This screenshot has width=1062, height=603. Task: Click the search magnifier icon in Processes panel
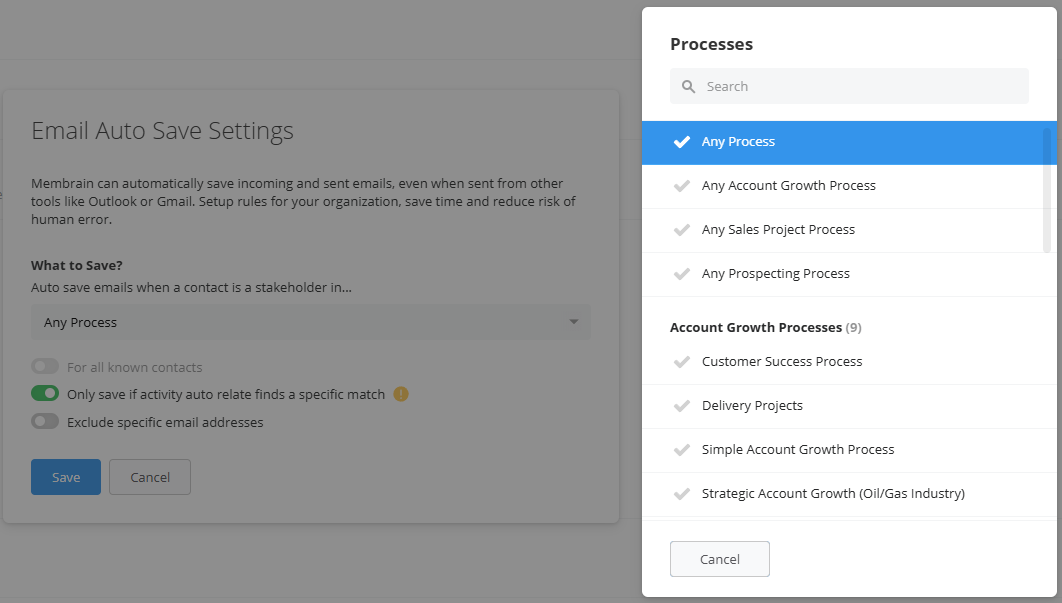688,86
